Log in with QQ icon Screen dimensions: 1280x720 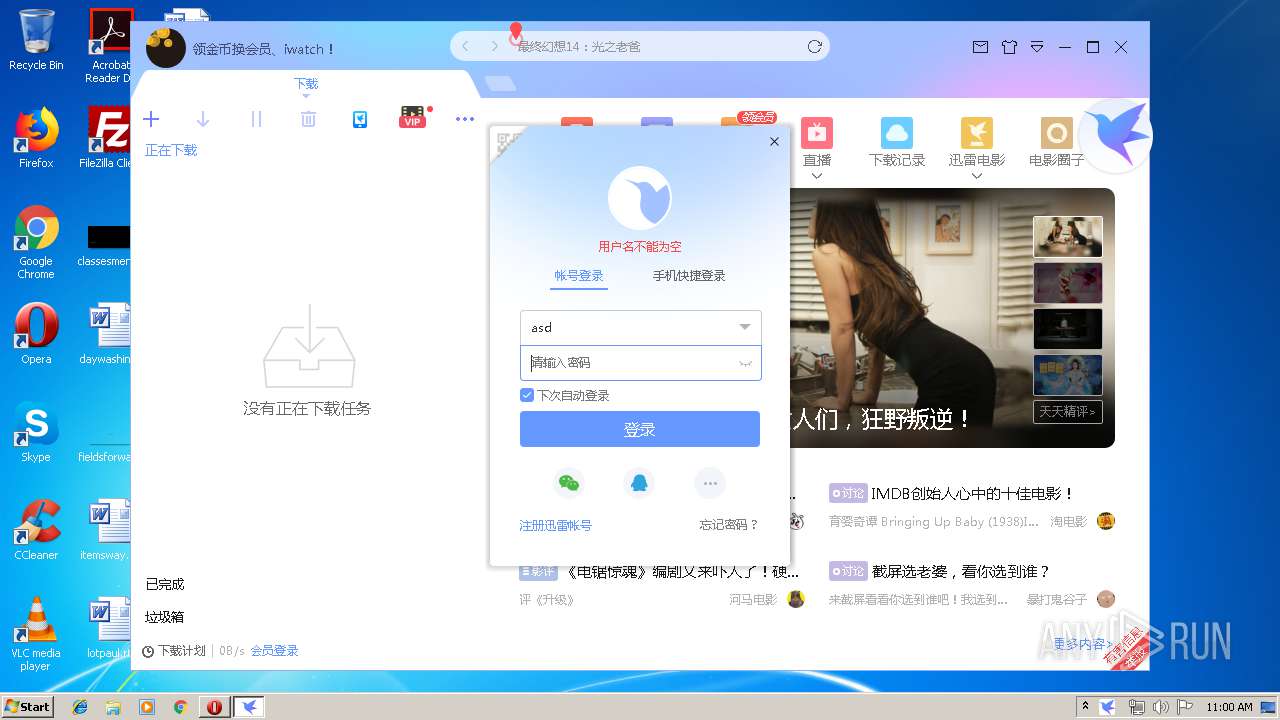[640, 483]
